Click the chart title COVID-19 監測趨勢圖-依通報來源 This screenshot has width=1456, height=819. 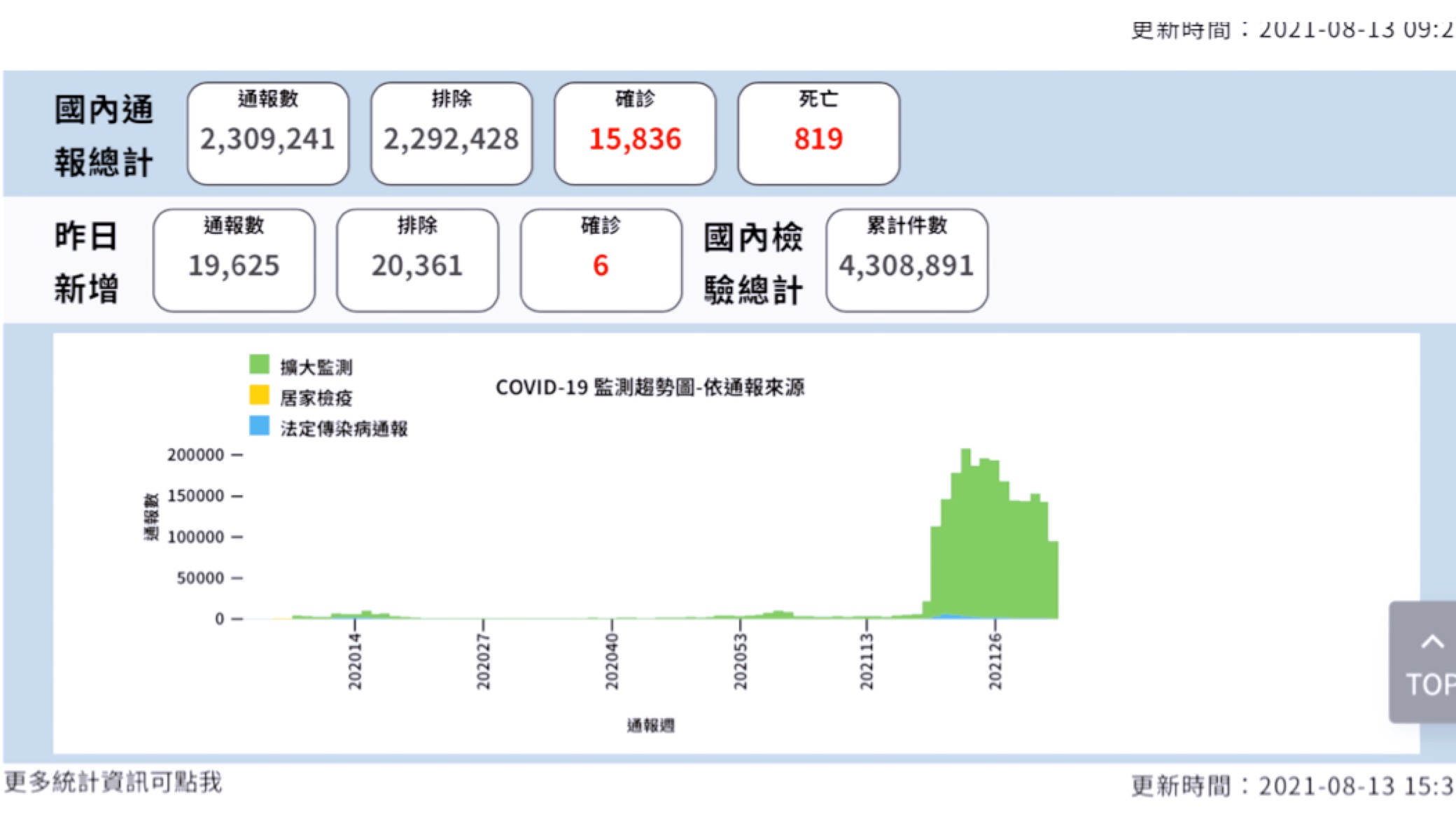[x=650, y=387]
